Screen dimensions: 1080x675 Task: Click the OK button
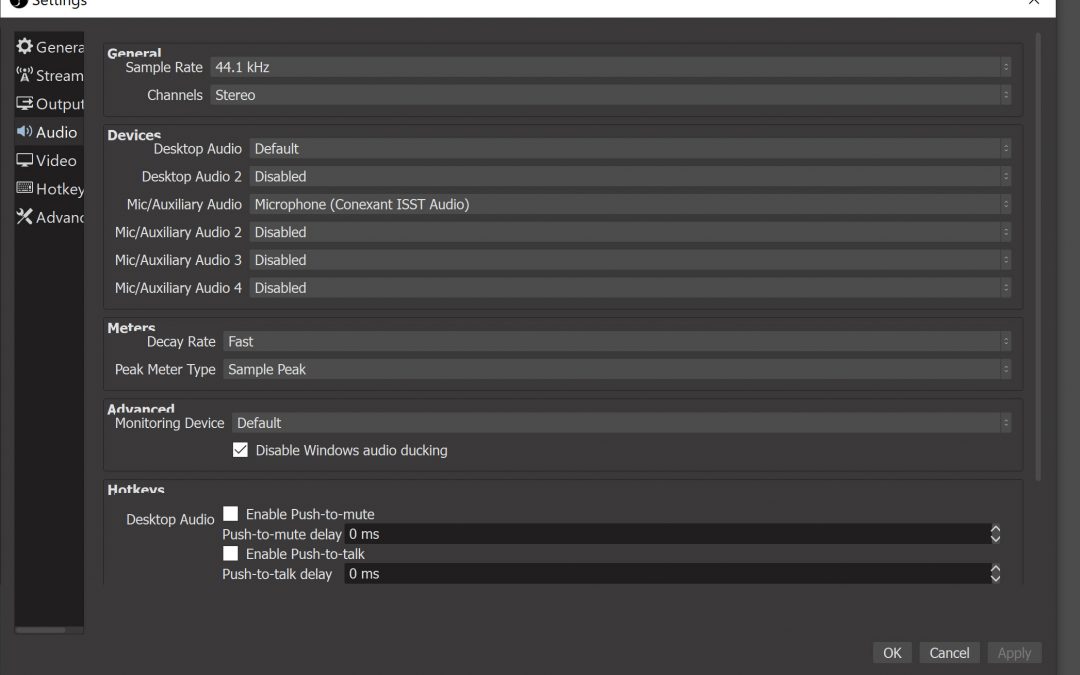[x=892, y=653]
